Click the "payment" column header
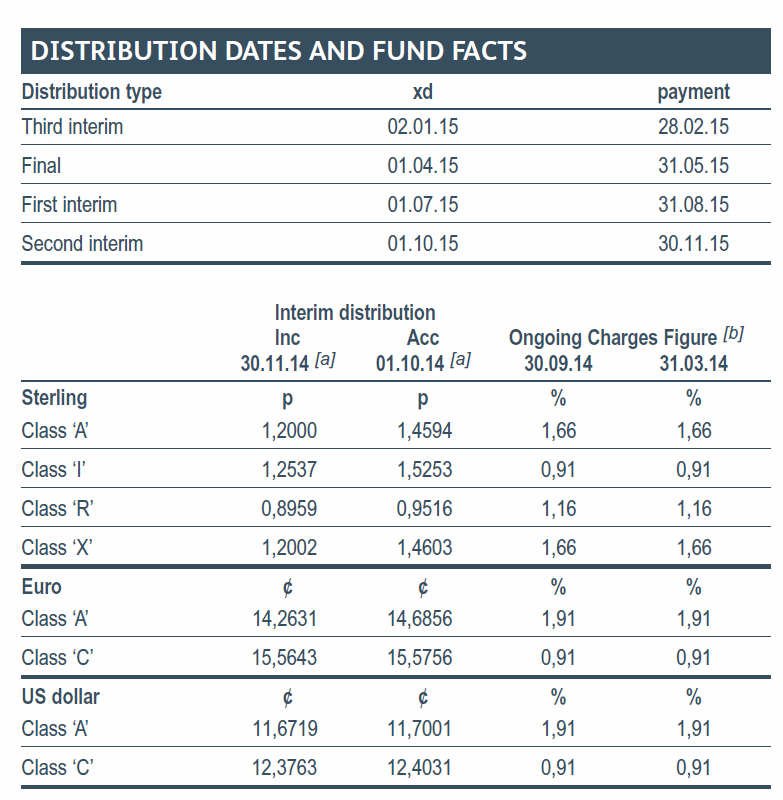The image size is (783, 800). point(693,92)
